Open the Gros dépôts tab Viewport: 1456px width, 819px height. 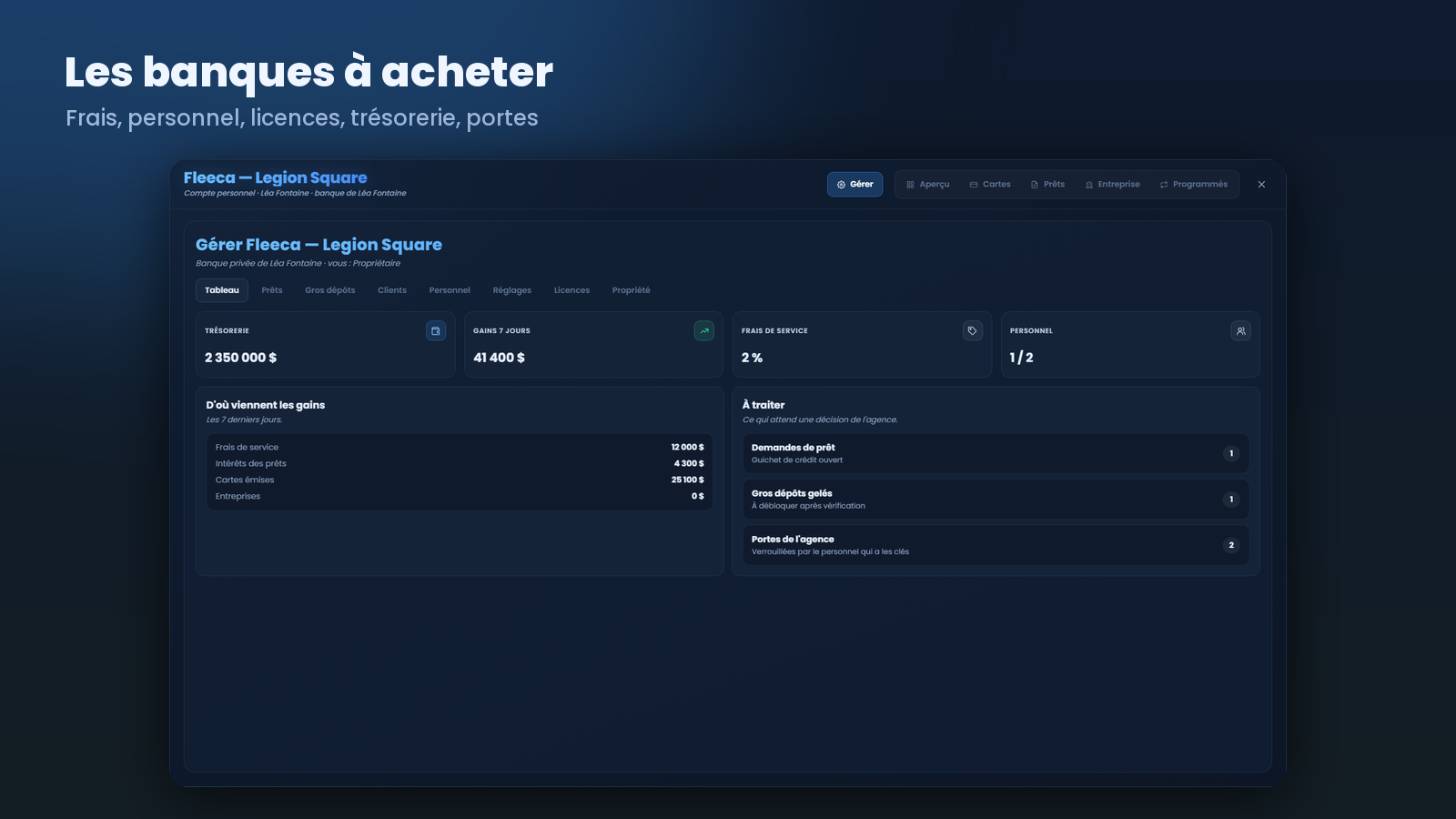(x=330, y=290)
